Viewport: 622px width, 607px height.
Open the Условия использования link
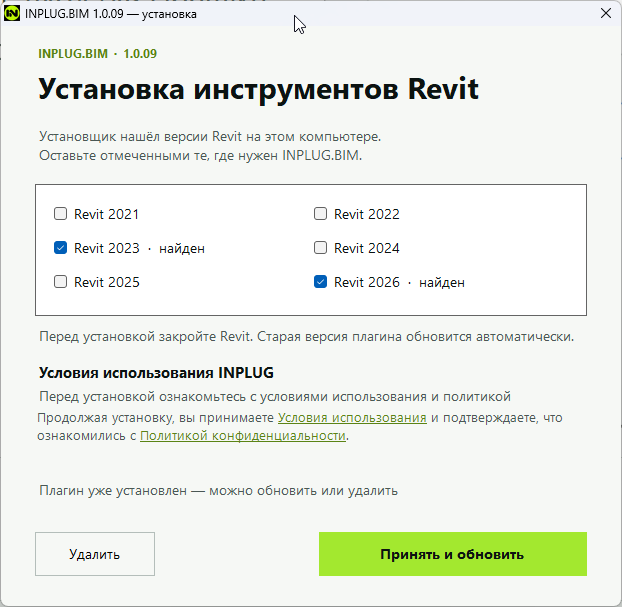(x=352, y=418)
